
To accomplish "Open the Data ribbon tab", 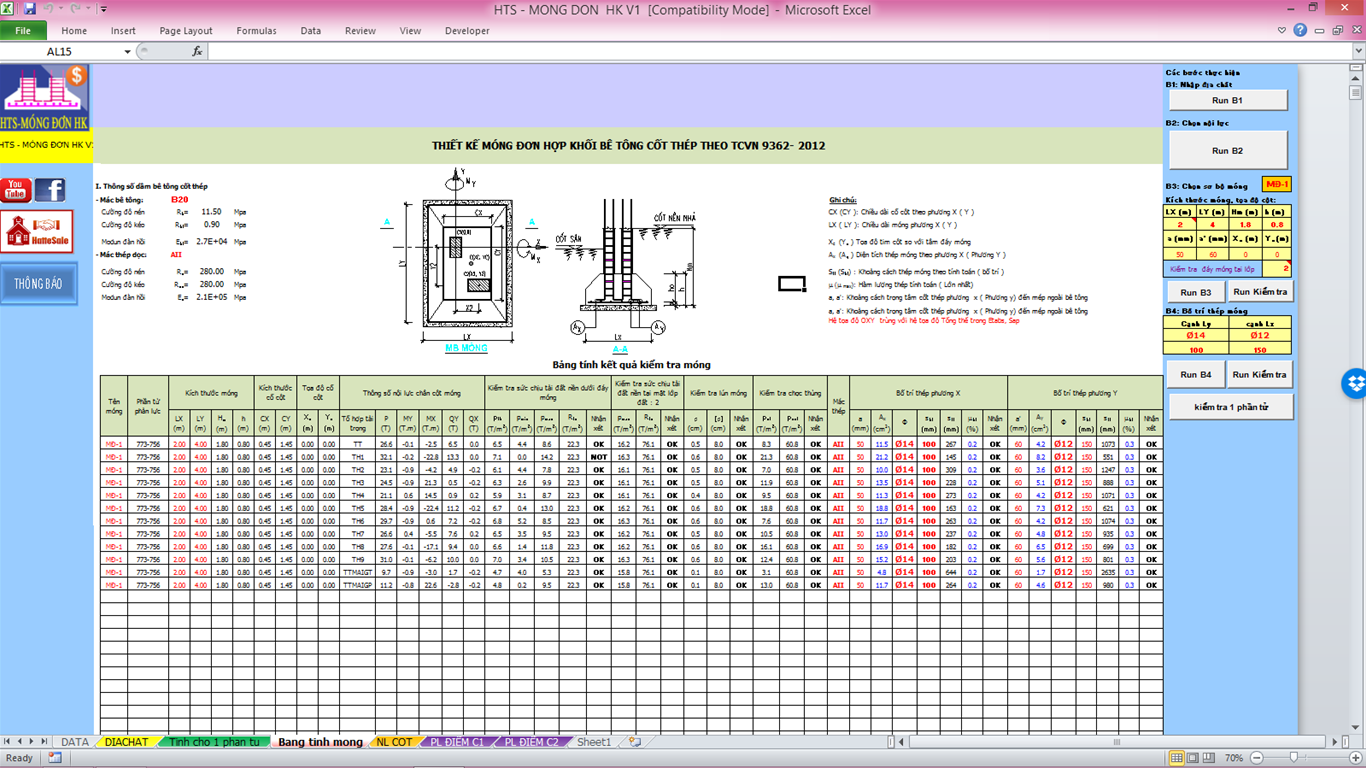I will click(311, 31).
